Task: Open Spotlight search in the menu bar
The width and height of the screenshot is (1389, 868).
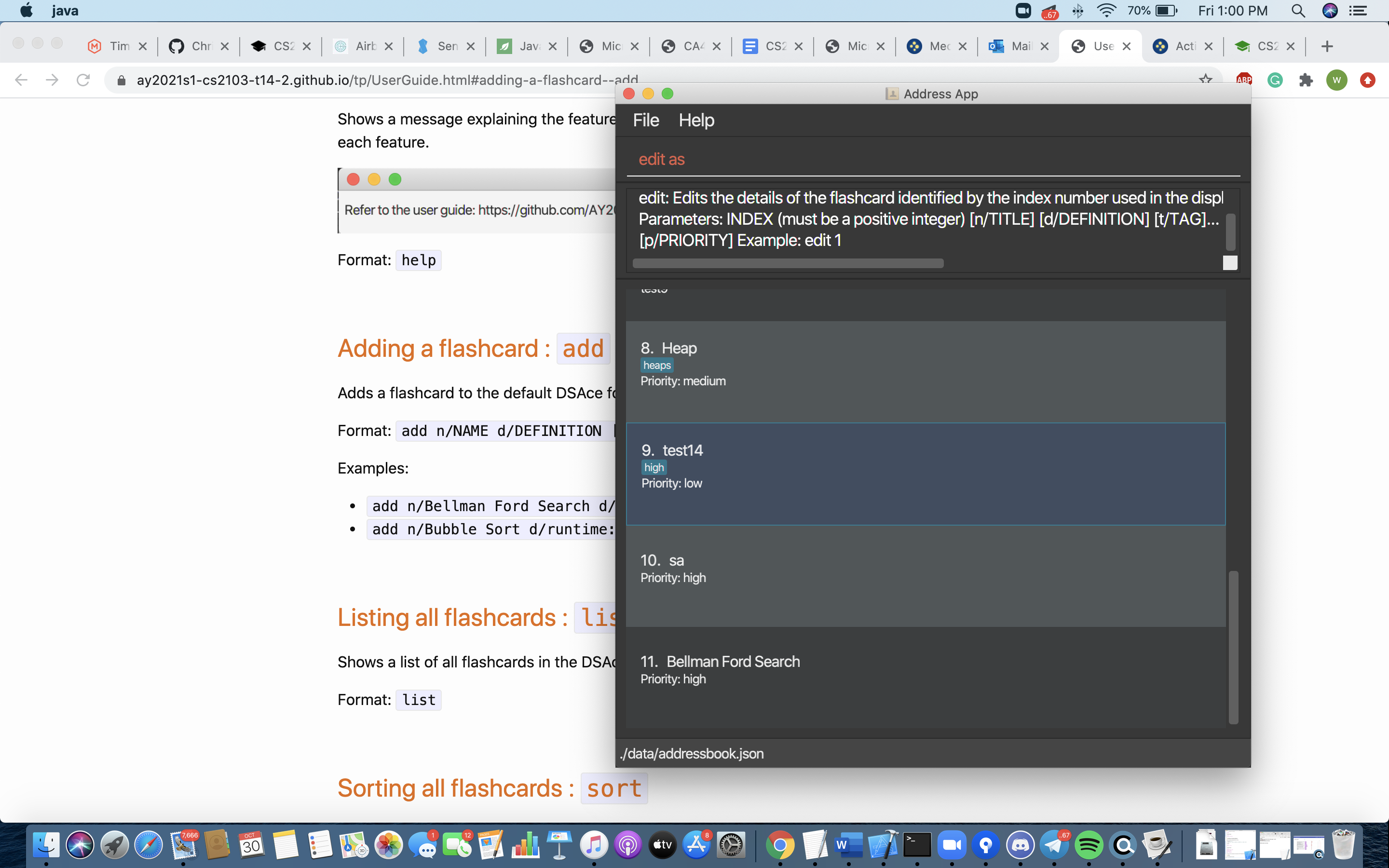Action: click(x=1298, y=11)
